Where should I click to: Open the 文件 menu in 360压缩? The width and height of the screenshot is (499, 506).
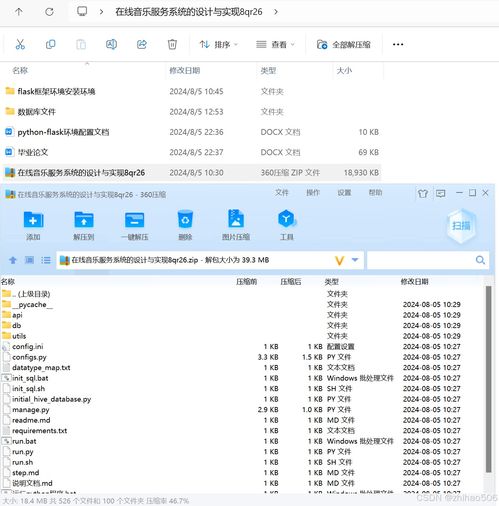pyautogui.click(x=282, y=193)
